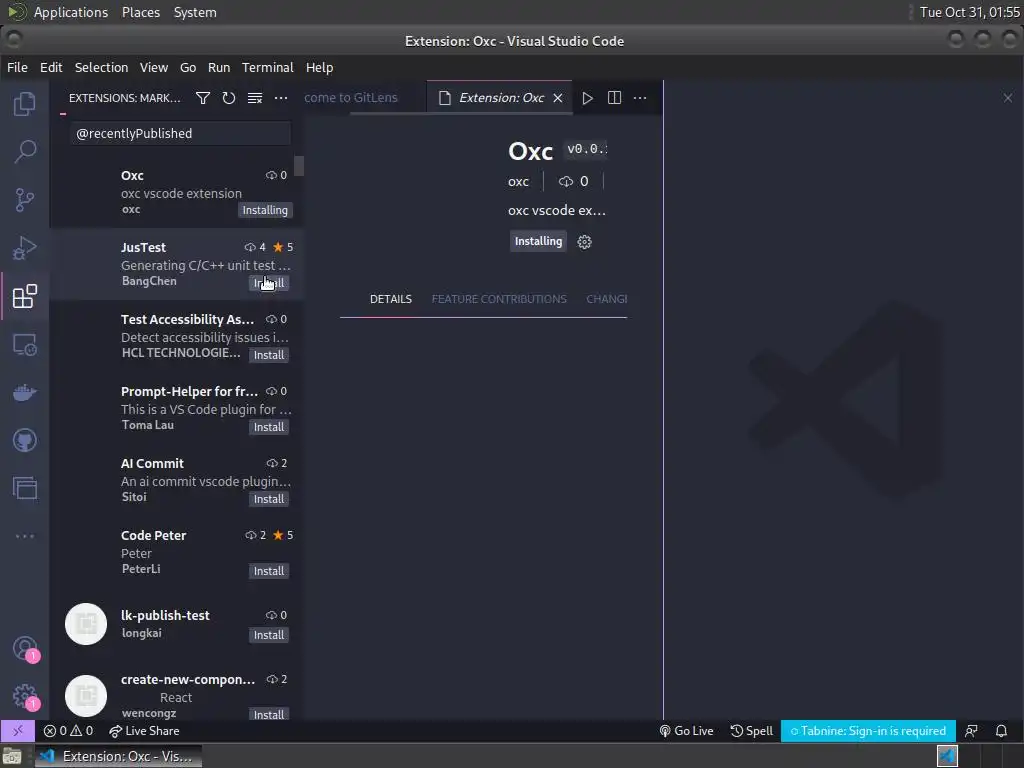Filter extensions with funnel icon
Image resolution: width=1024 pixels, height=768 pixels.
[x=203, y=98]
